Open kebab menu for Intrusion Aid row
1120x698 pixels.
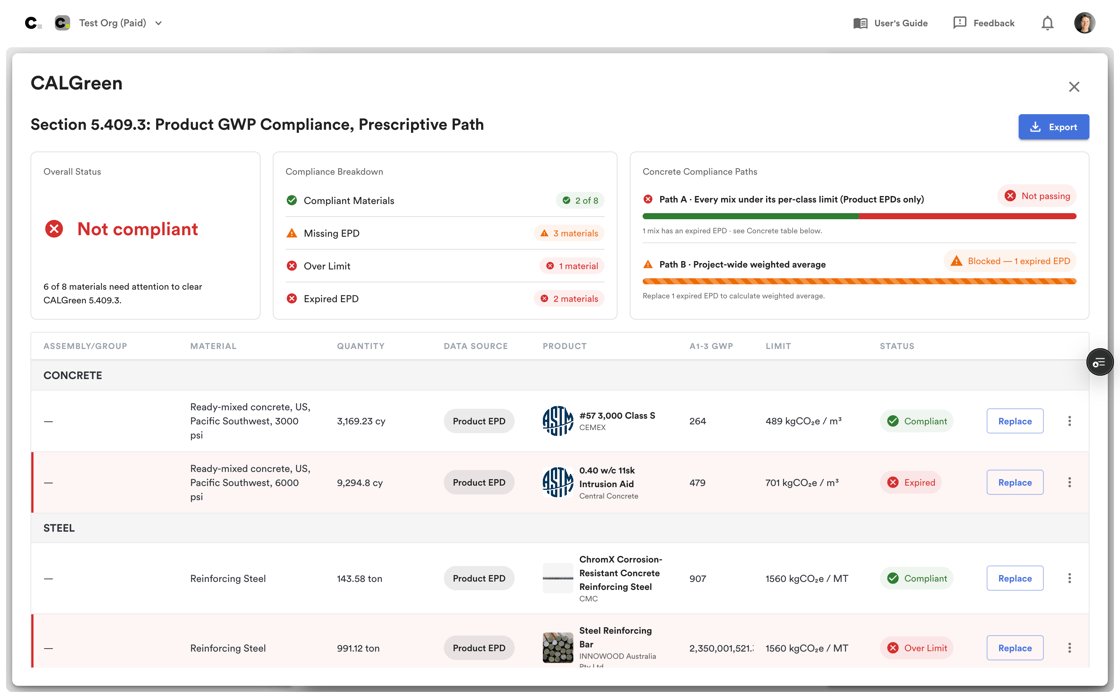[x=1069, y=482]
